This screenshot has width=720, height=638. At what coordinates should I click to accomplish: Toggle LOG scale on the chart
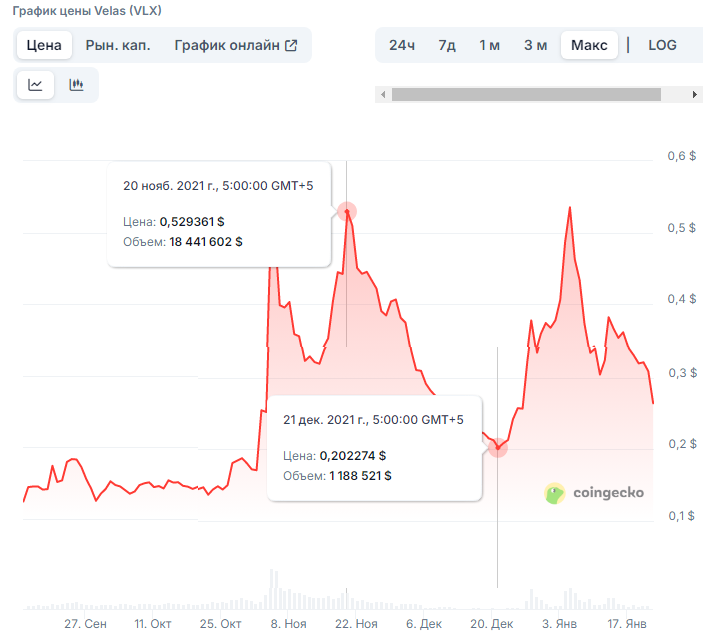(x=662, y=45)
